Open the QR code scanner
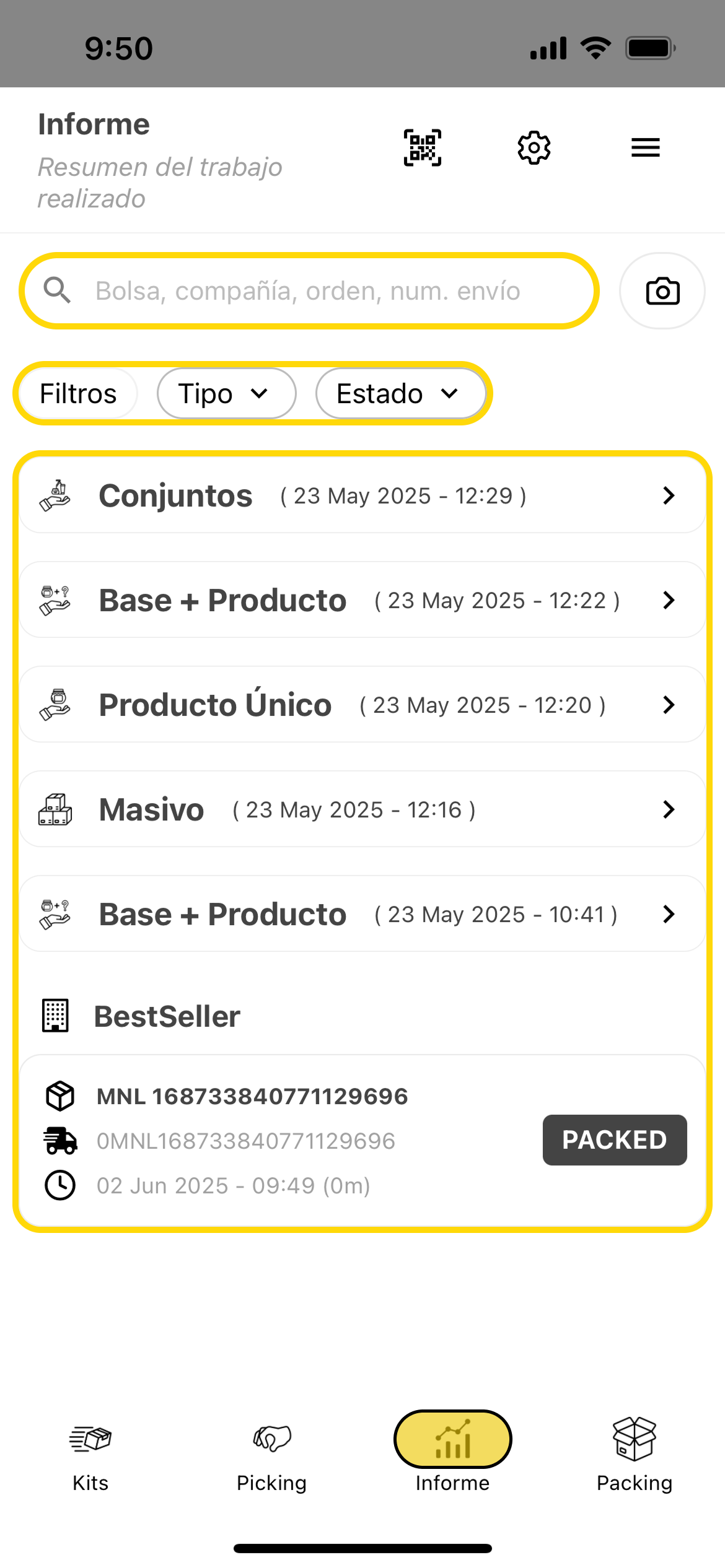Screen dimensions: 725x1568 tap(423, 148)
